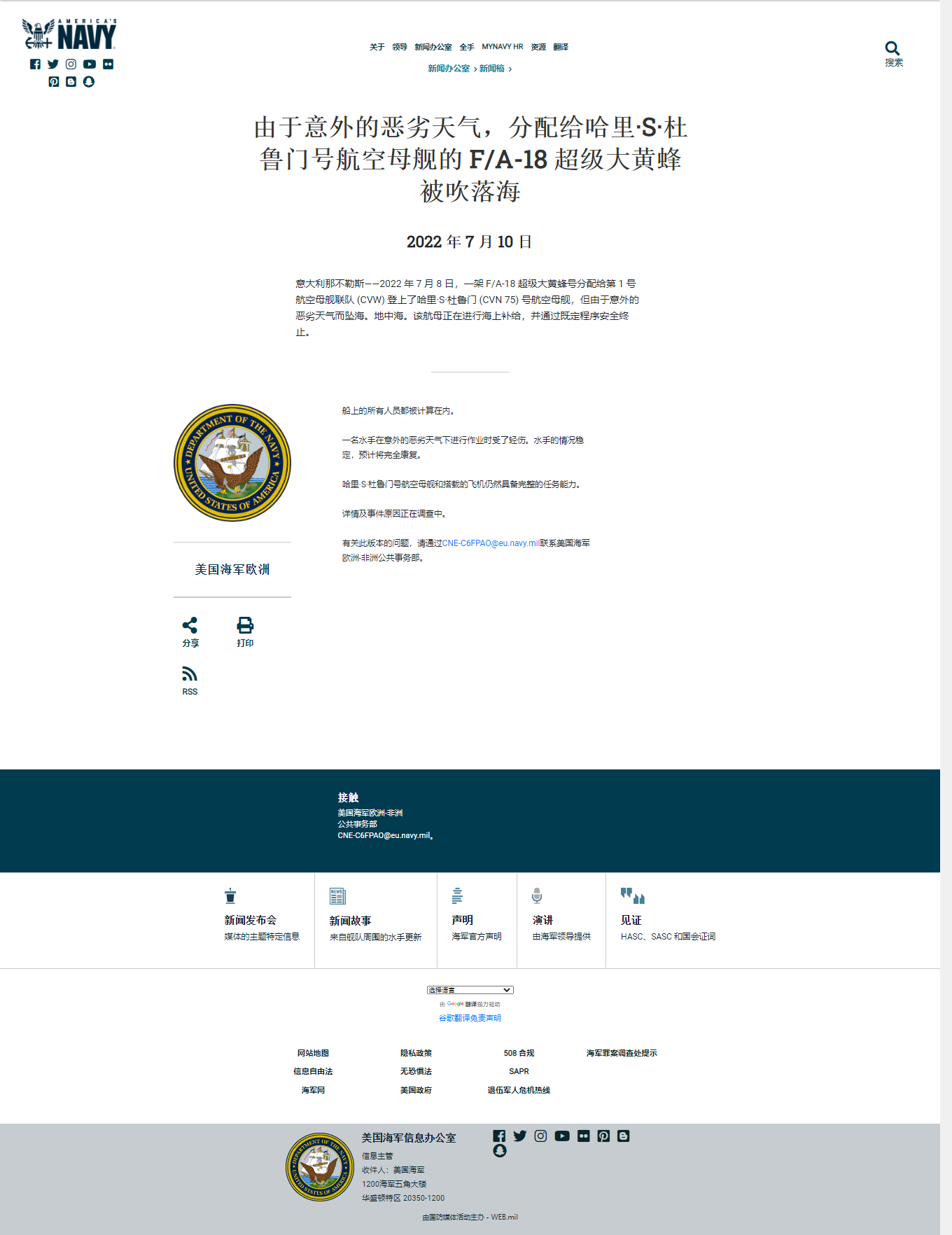Click the email address in the 接触 section
The width and height of the screenshot is (952, 1235).
pos(385,835)
